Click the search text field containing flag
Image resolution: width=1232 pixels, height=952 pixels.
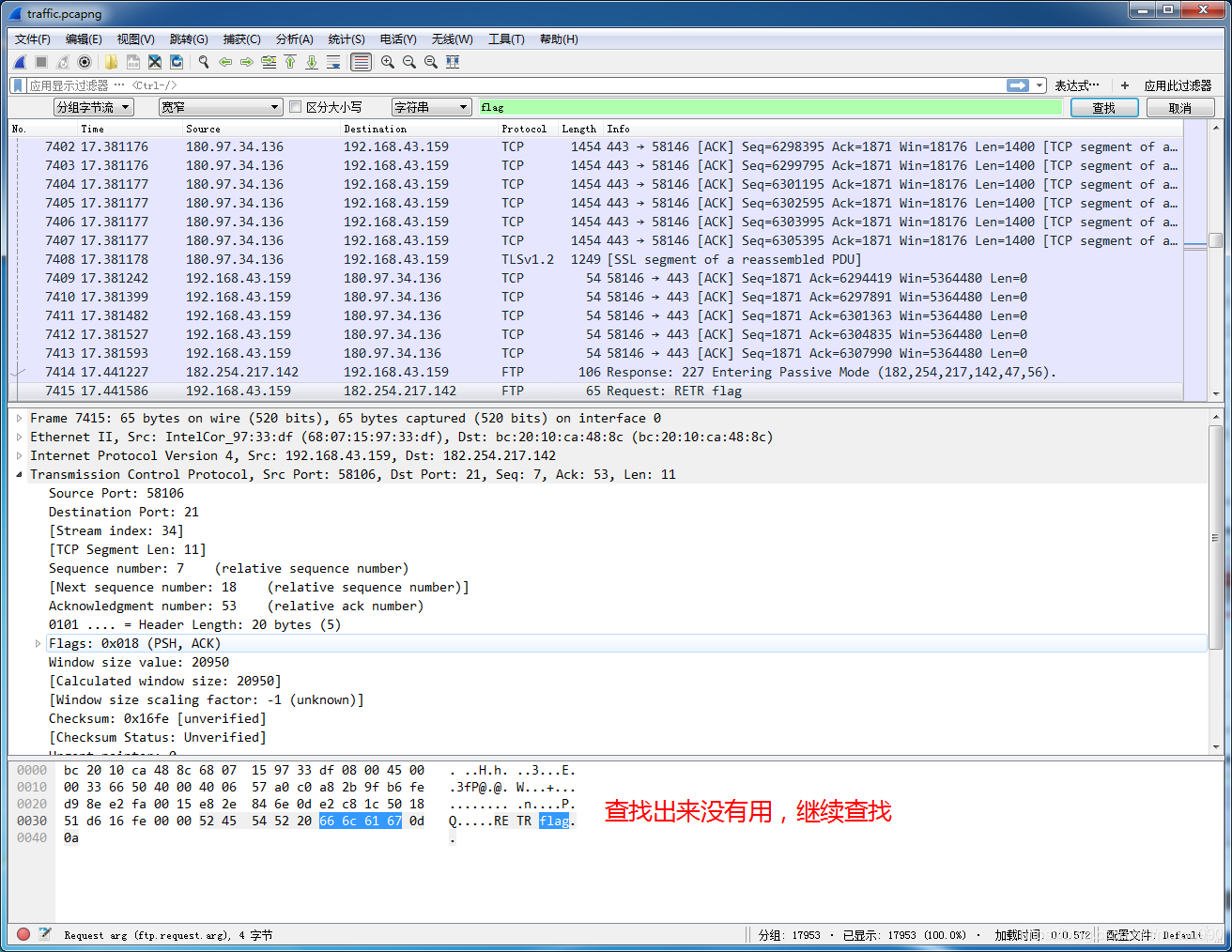(770, 107)
